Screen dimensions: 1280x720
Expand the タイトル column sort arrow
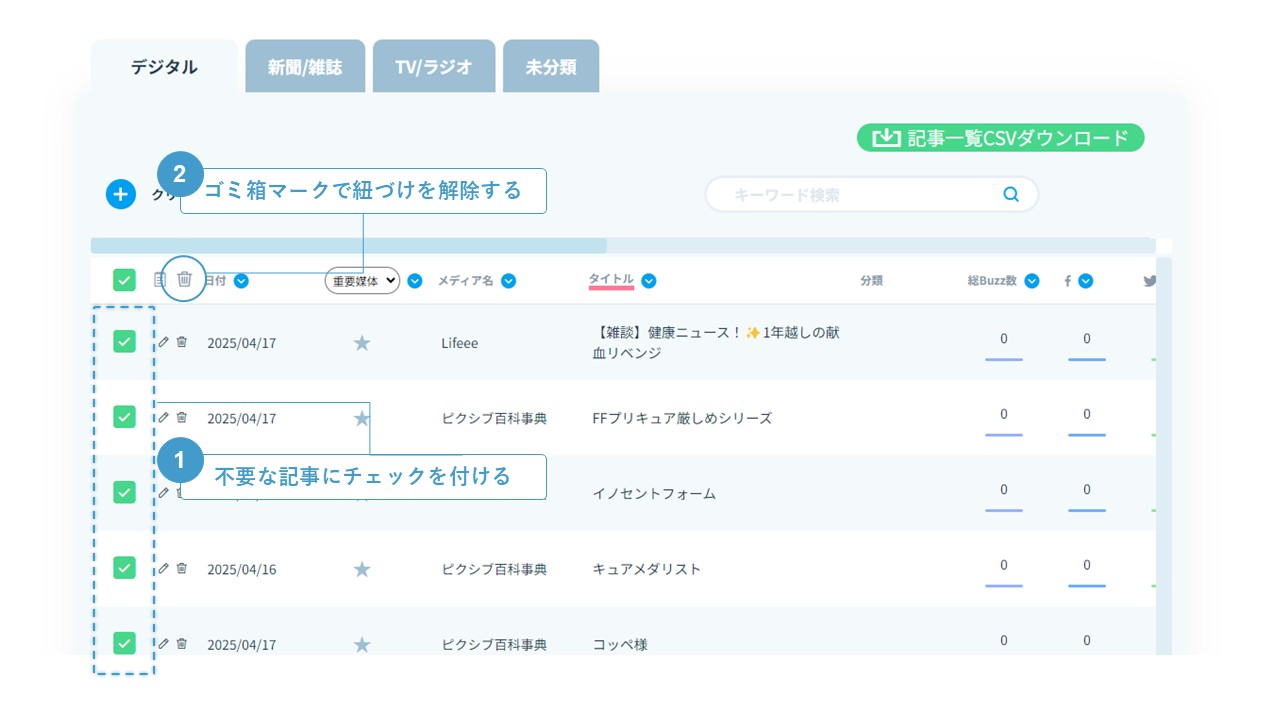(649, 281)
